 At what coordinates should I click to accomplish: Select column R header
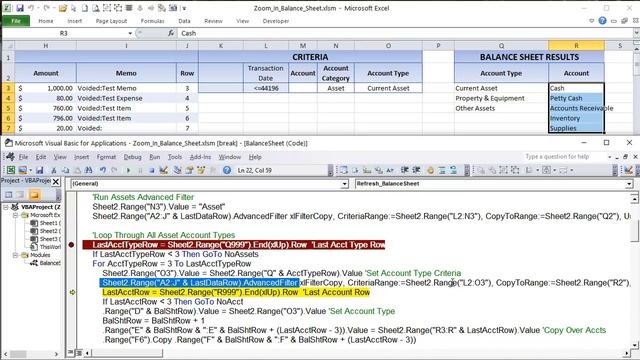click(576, 46)
